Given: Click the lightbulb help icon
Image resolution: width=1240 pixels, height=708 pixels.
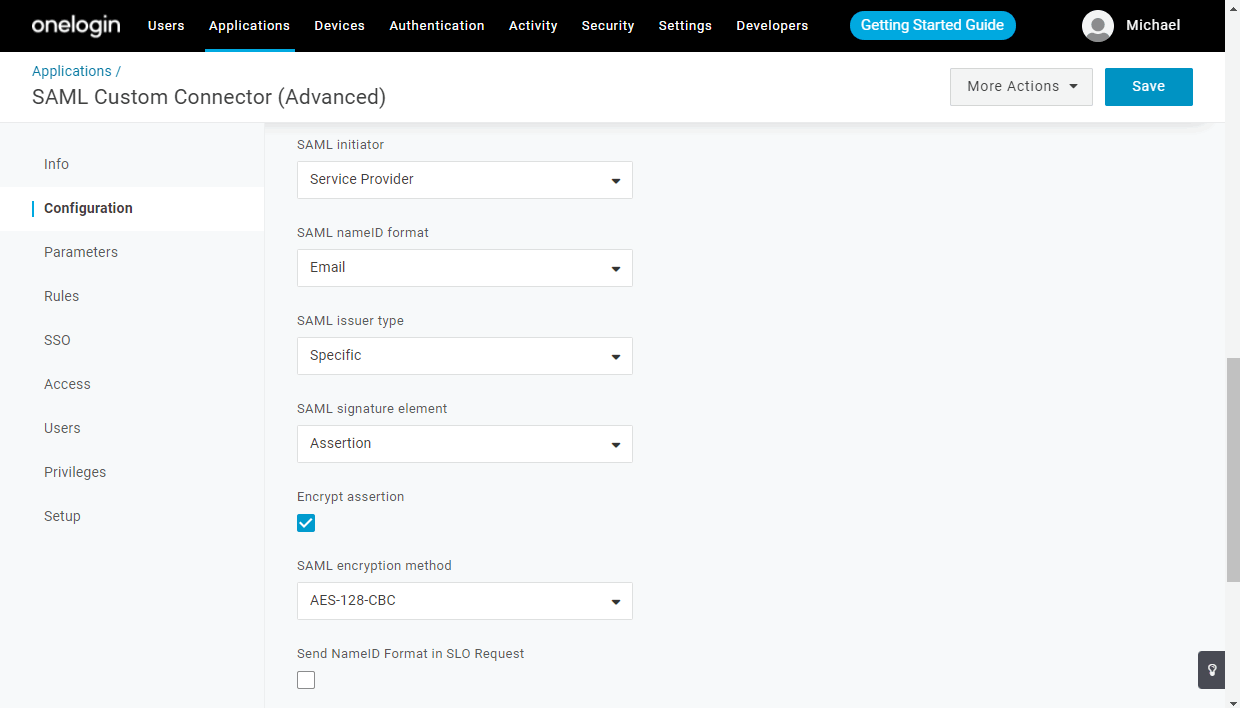Looking at the screenshot, I should click(1210, 670).
